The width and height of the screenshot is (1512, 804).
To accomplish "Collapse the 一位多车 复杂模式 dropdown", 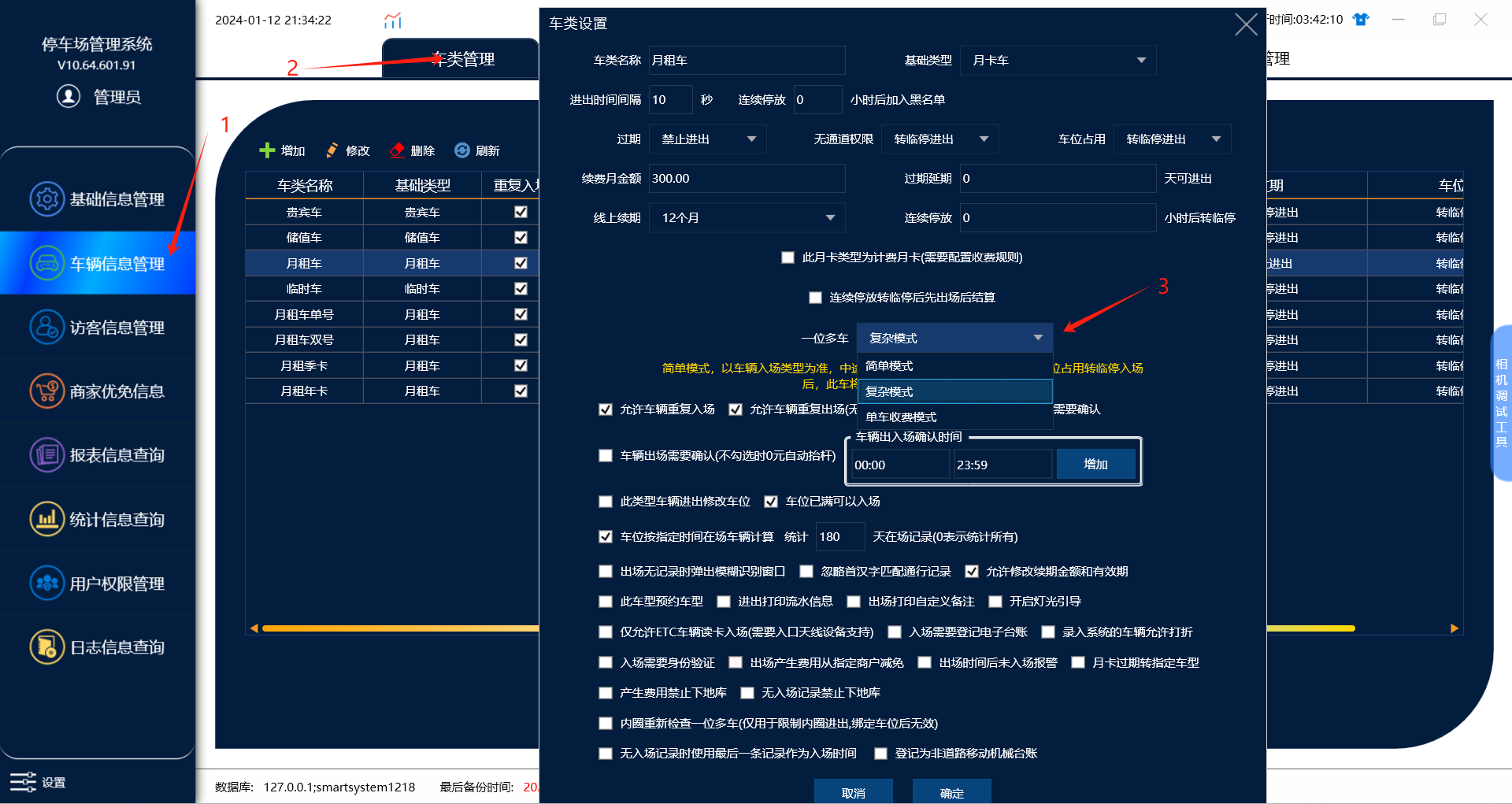I will tap(954, 338).
